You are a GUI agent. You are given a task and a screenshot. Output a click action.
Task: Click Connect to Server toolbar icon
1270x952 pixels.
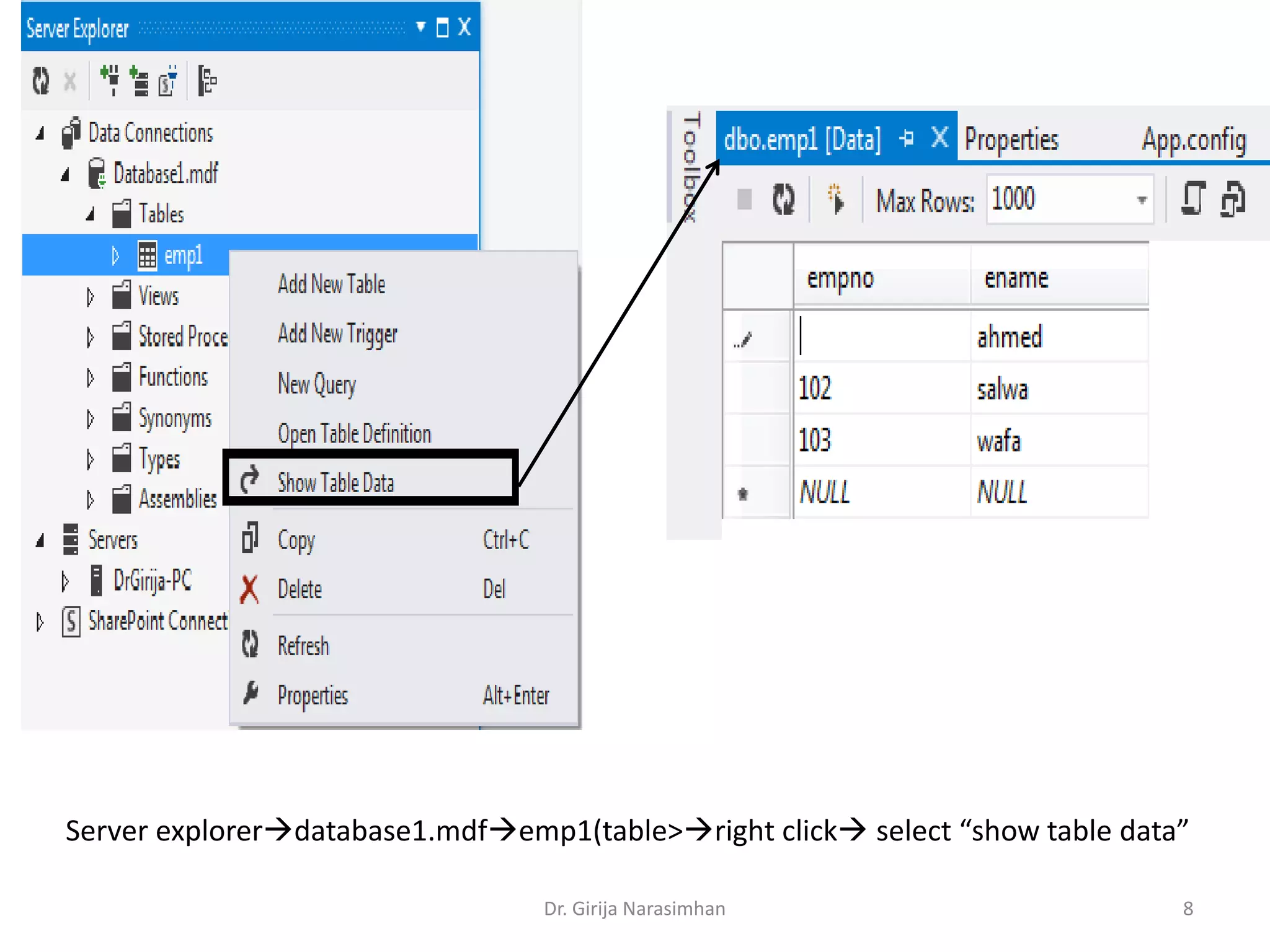[x=139, y=81]
